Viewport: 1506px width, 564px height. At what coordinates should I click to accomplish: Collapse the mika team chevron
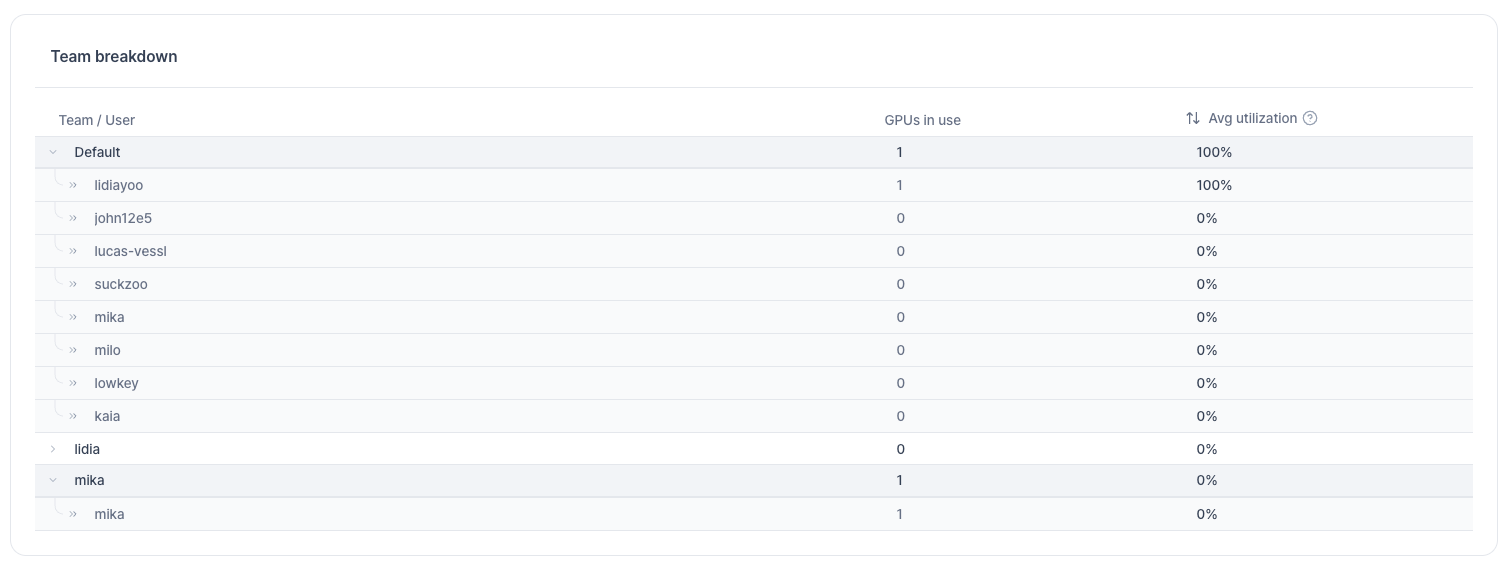click(53, 480)
